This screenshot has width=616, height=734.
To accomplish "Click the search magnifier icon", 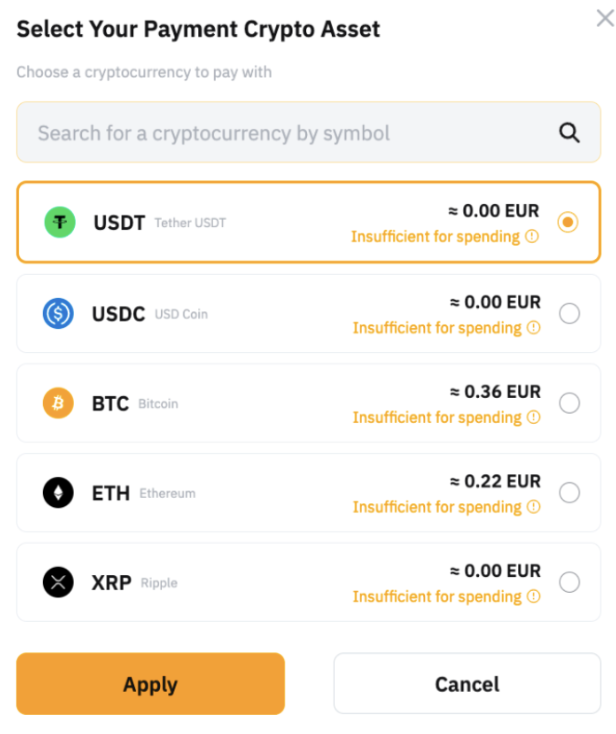I will pyautogui.click(x=569, y=133).
